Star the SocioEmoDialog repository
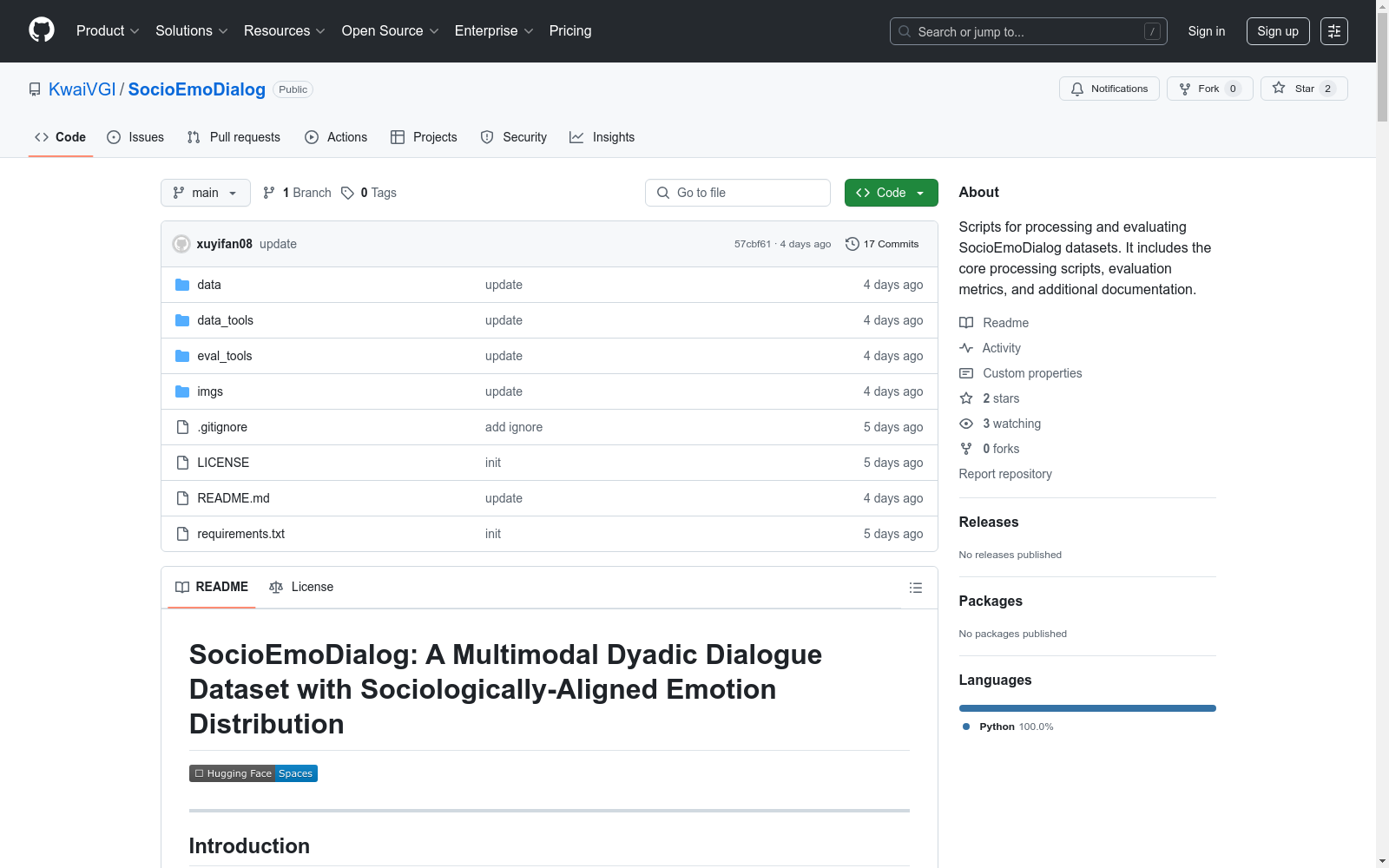Viewport: 1389px width, 868px height. click(x=1304, y=89)
